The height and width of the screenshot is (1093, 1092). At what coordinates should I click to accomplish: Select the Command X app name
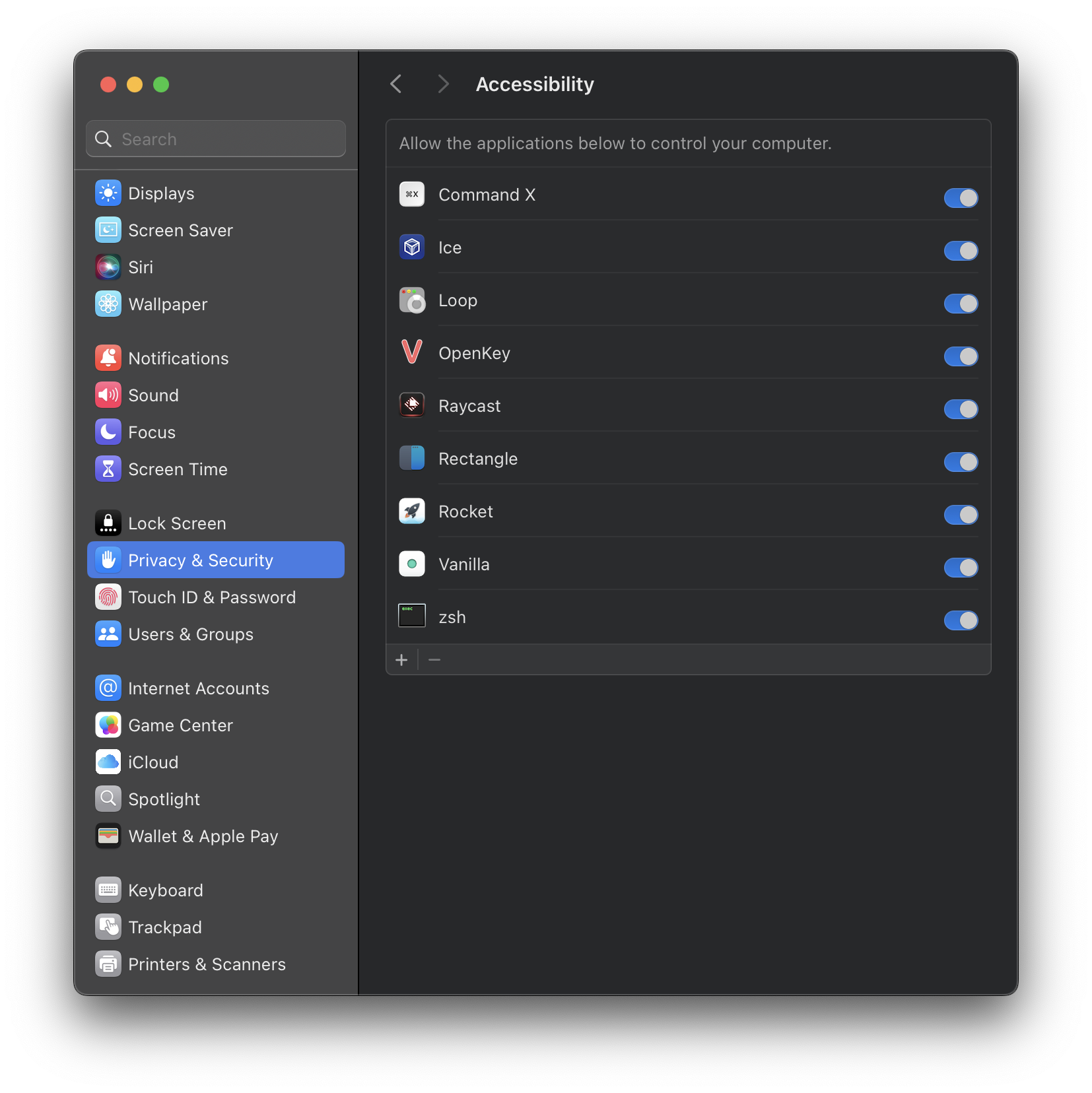(x=487, y=195)
